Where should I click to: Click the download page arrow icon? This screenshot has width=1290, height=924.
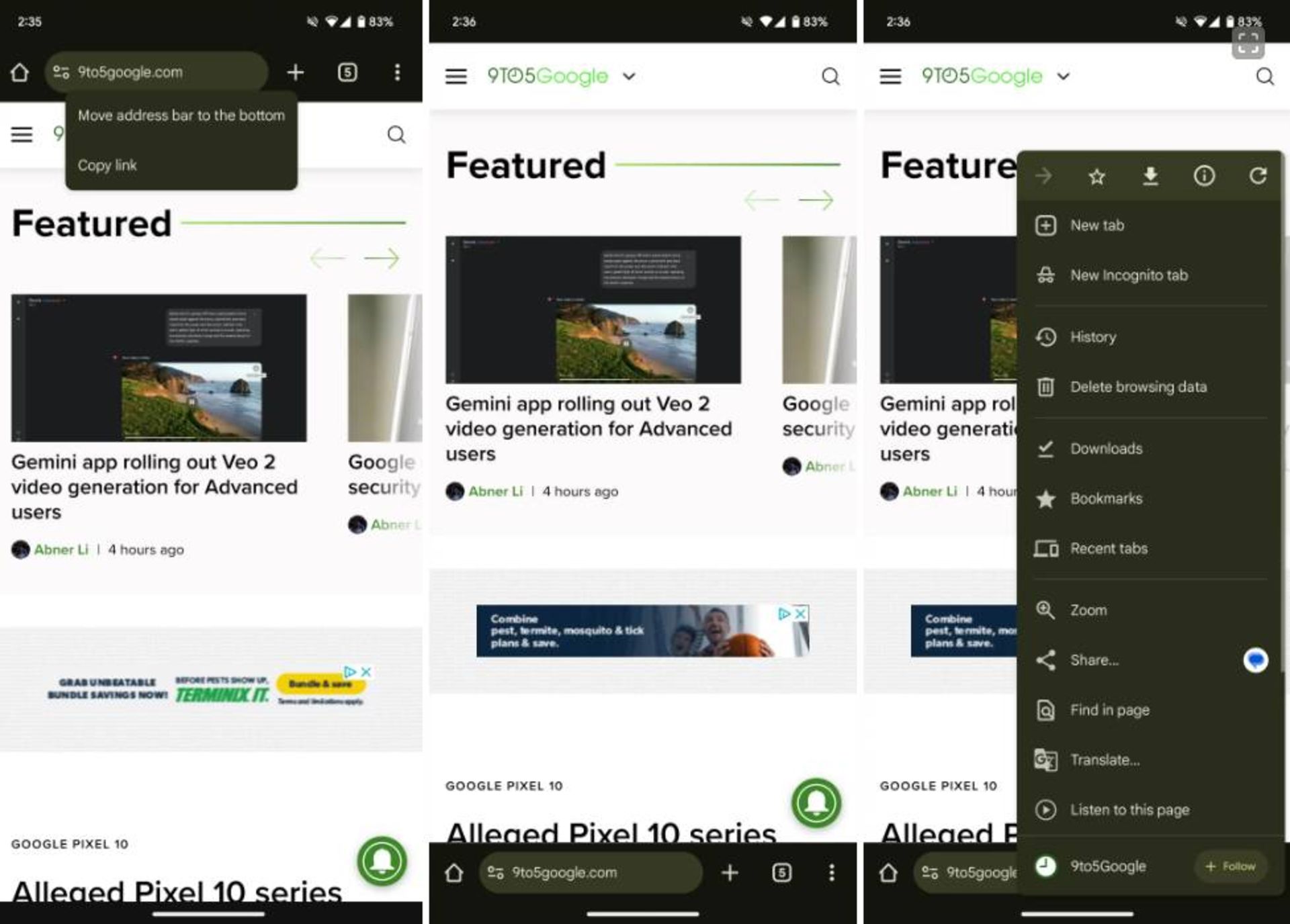(1150, 177)
